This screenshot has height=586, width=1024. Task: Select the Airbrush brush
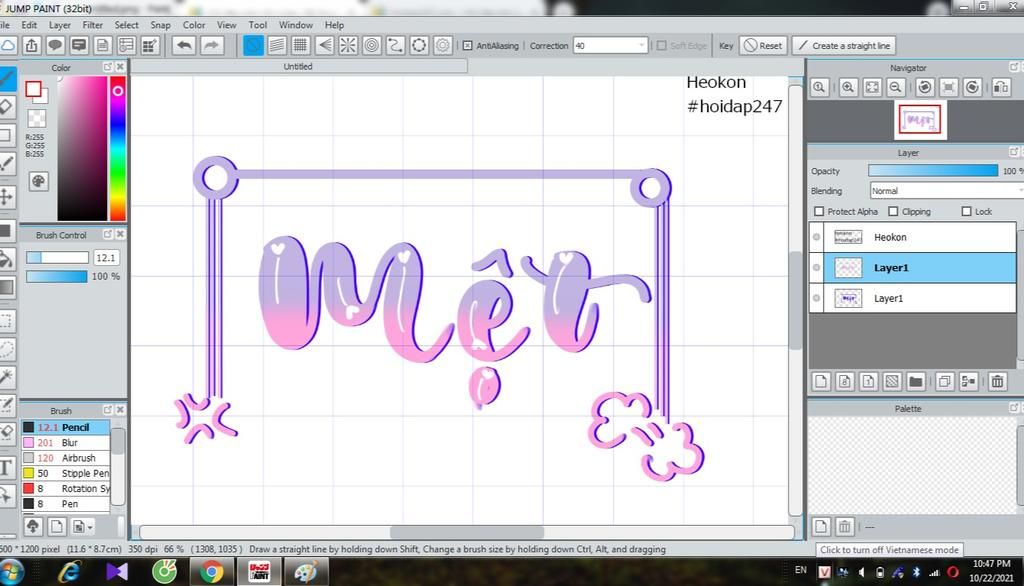pos(65,458)
